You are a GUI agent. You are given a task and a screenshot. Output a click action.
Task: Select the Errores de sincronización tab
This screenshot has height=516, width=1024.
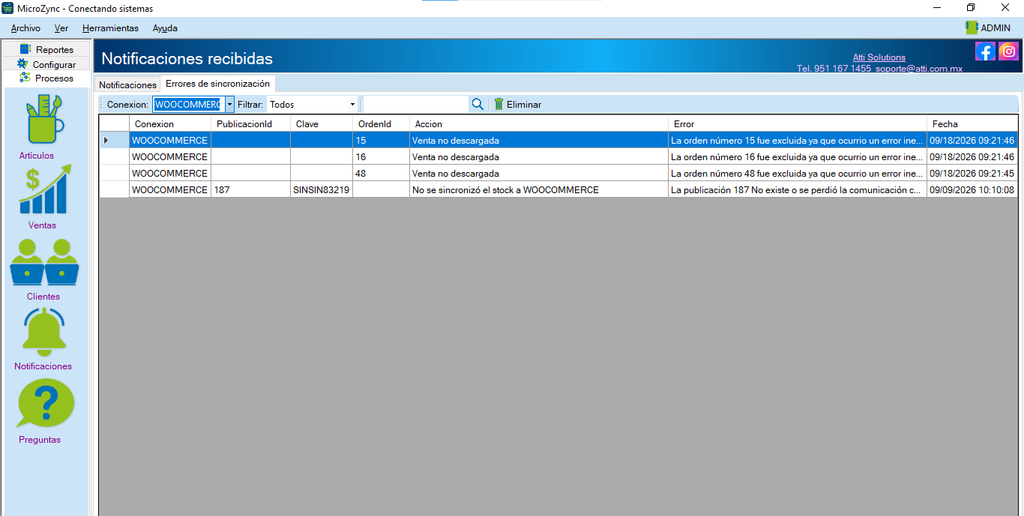[x=217, y=84]
